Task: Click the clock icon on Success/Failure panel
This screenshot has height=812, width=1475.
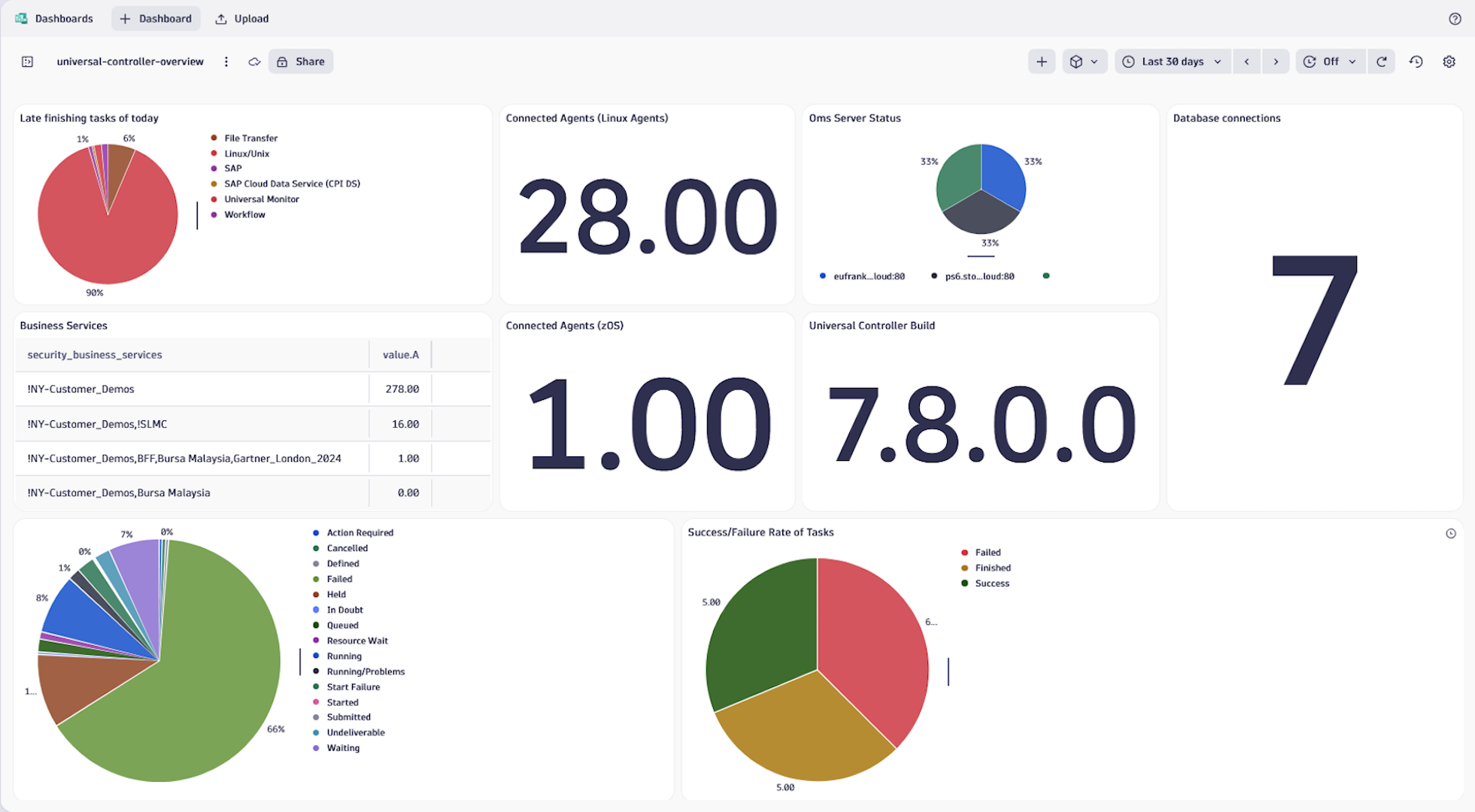Action: pos(1451,533)
